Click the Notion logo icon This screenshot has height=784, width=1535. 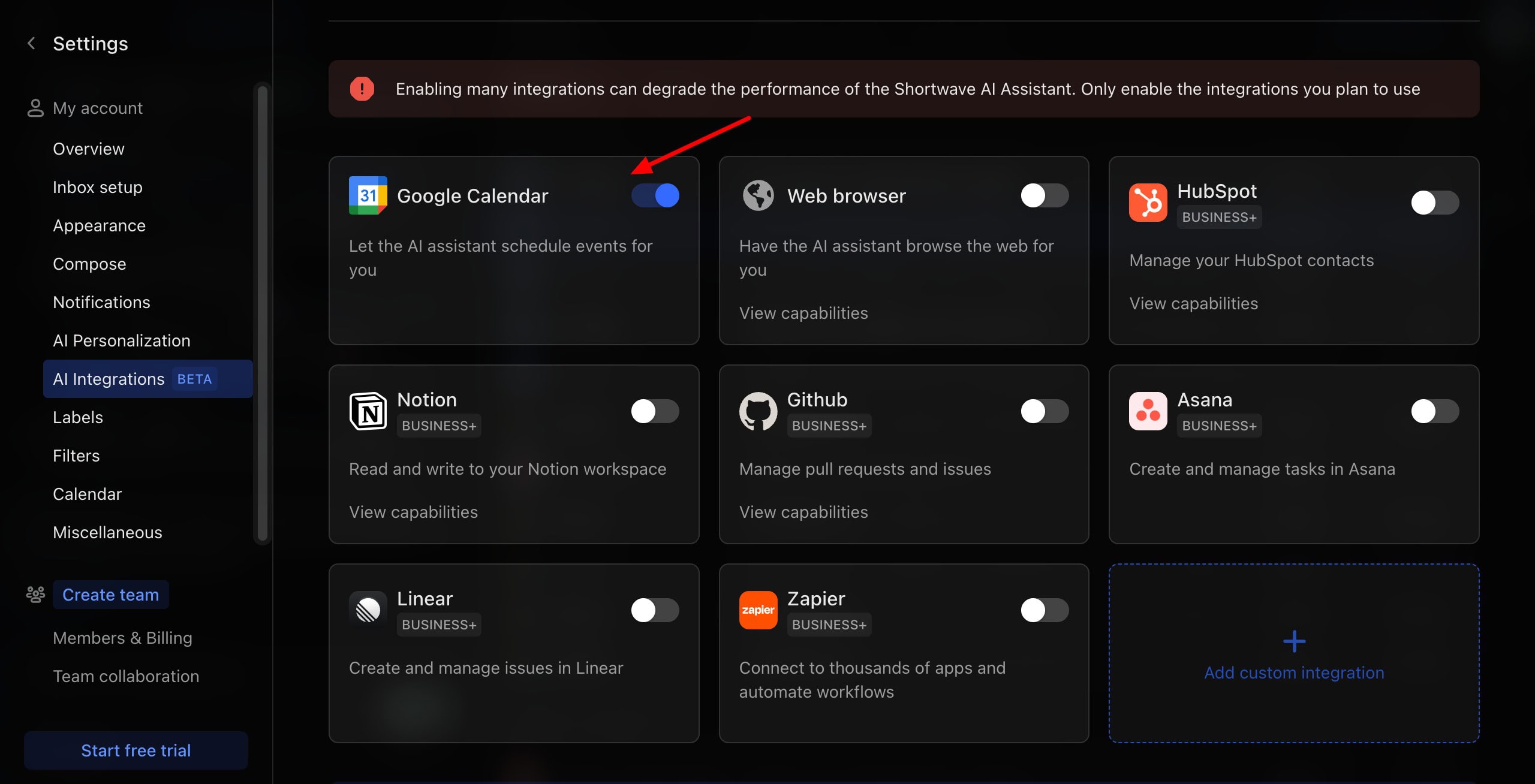(x=368, y=411)
